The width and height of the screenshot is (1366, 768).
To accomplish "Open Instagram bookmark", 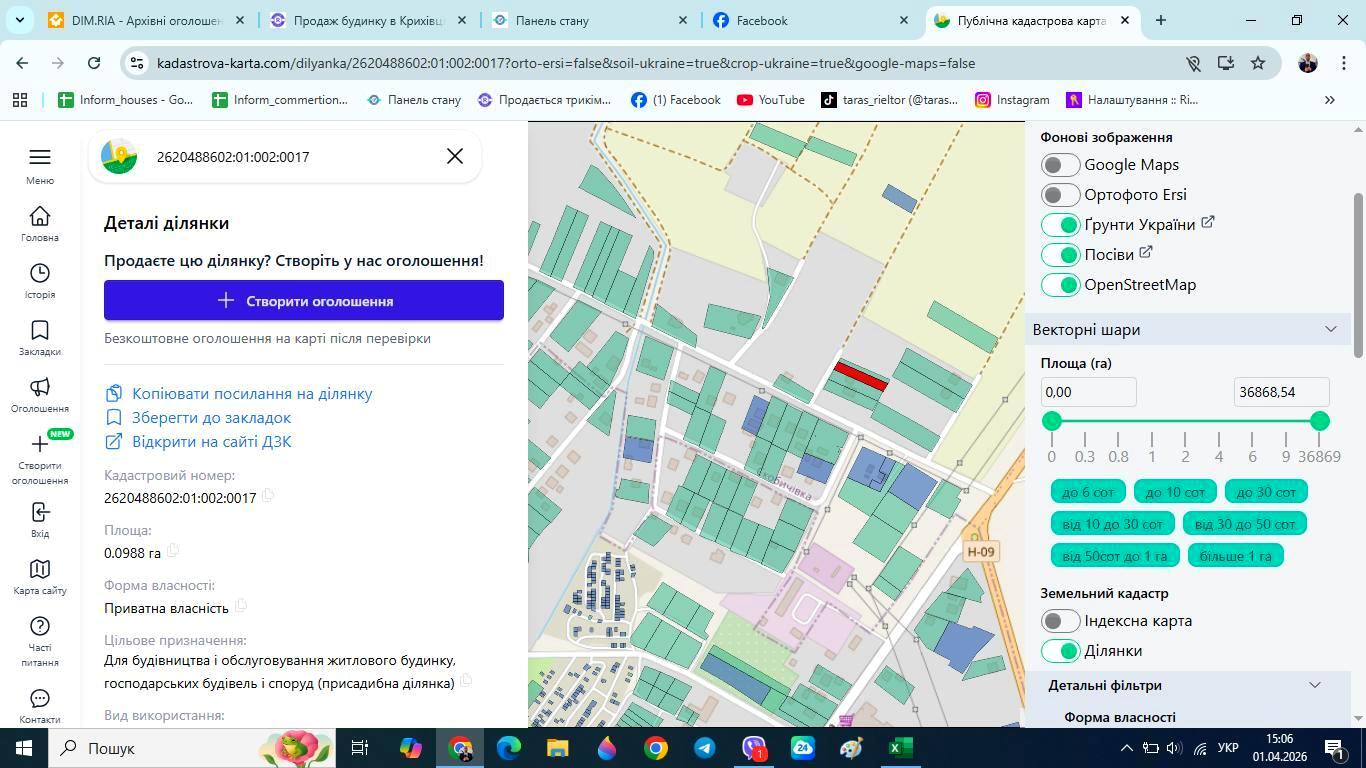I will [1012, 100].
